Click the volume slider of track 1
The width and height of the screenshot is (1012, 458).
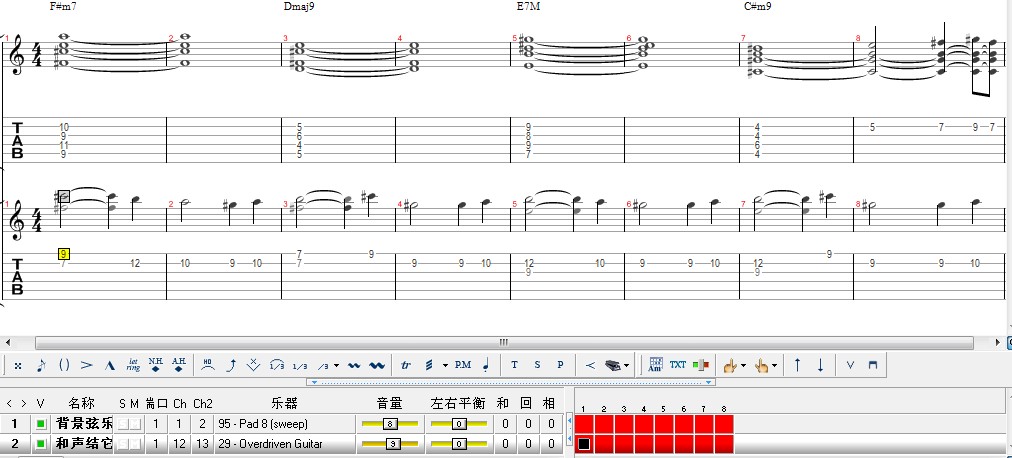[x=388, y=424]
